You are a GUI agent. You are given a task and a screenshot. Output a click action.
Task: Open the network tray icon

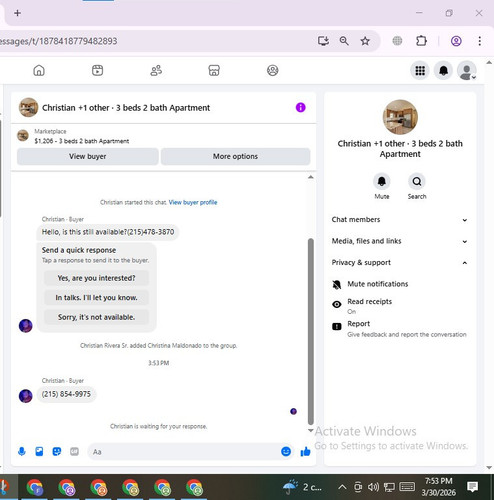[389, 487]
